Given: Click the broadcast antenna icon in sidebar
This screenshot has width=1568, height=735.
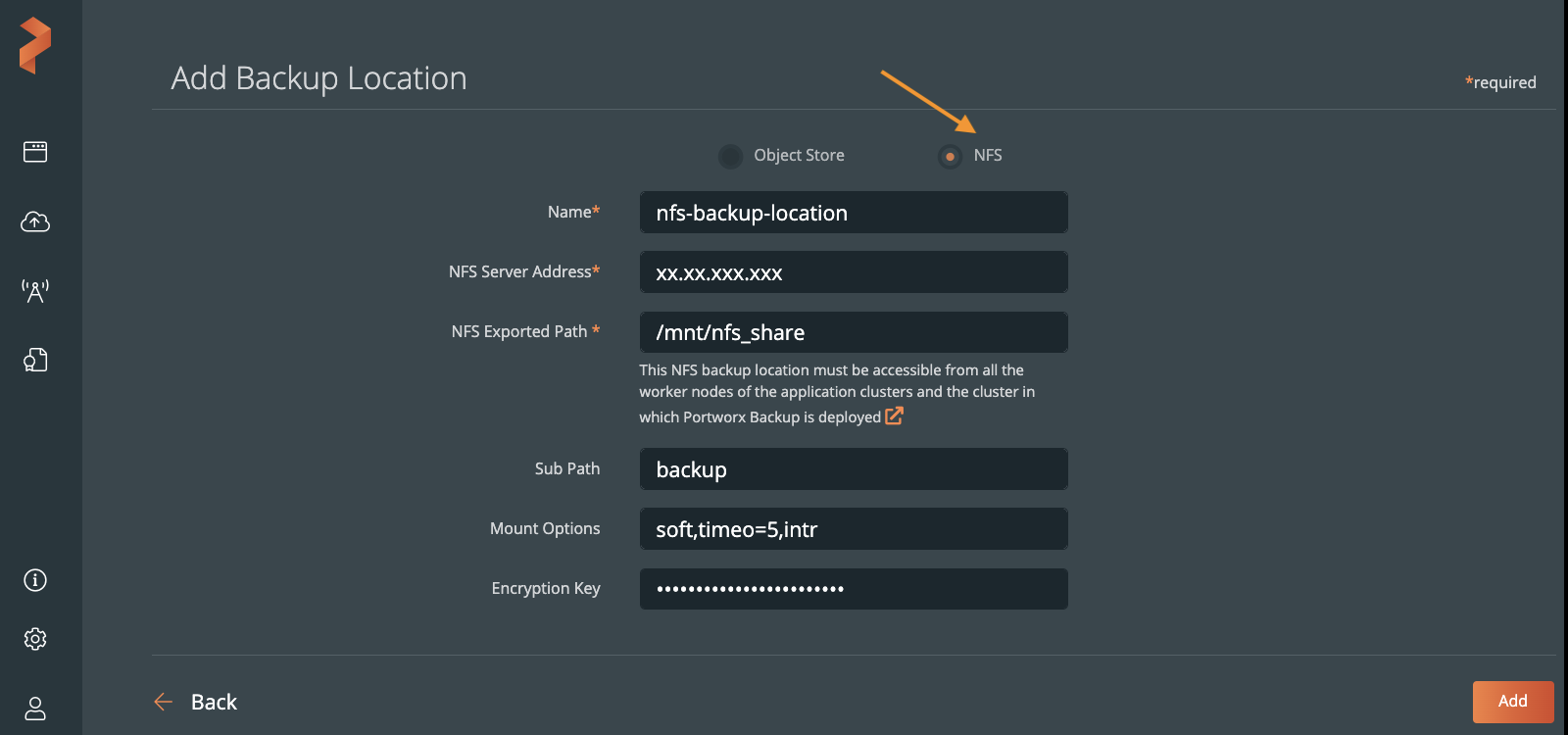Looking at the screenshot, I should [x=35, y=291].
